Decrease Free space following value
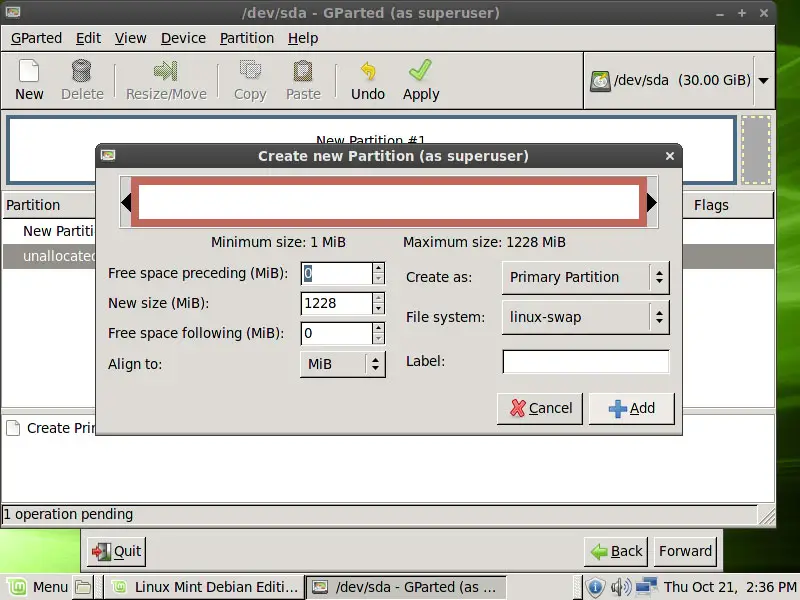 378,339
